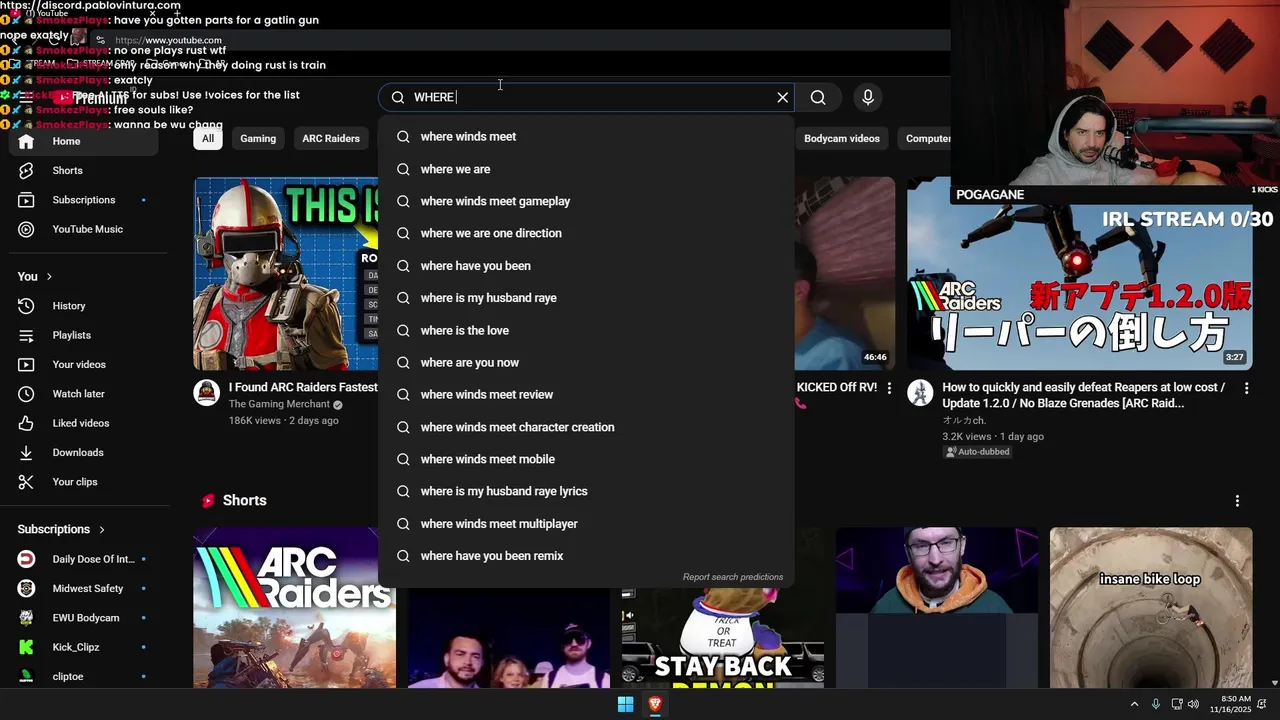Open the 'insane bike loop' short
Image resolution: width=1280 pixels, height=720 pixels.
[1151, 608]
